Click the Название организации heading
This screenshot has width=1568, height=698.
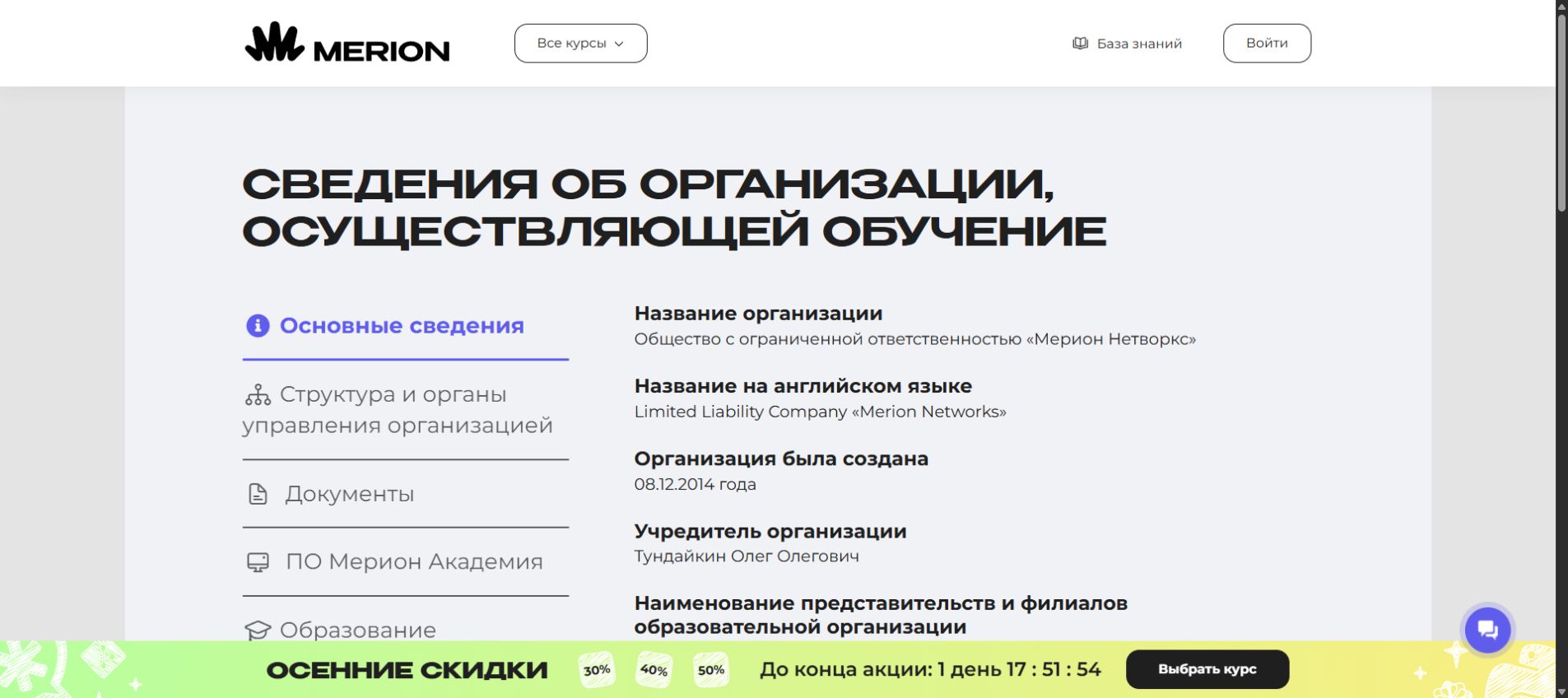tap(758, 314)
